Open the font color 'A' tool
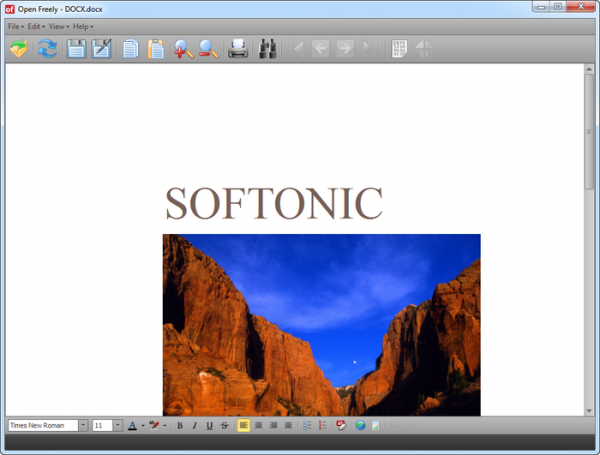 [x=132, y=426]
